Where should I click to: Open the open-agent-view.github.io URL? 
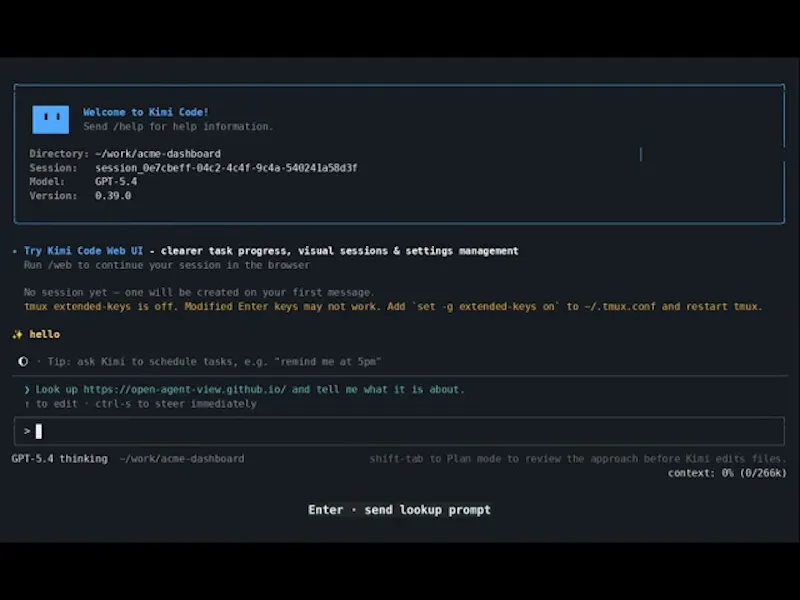185,389
